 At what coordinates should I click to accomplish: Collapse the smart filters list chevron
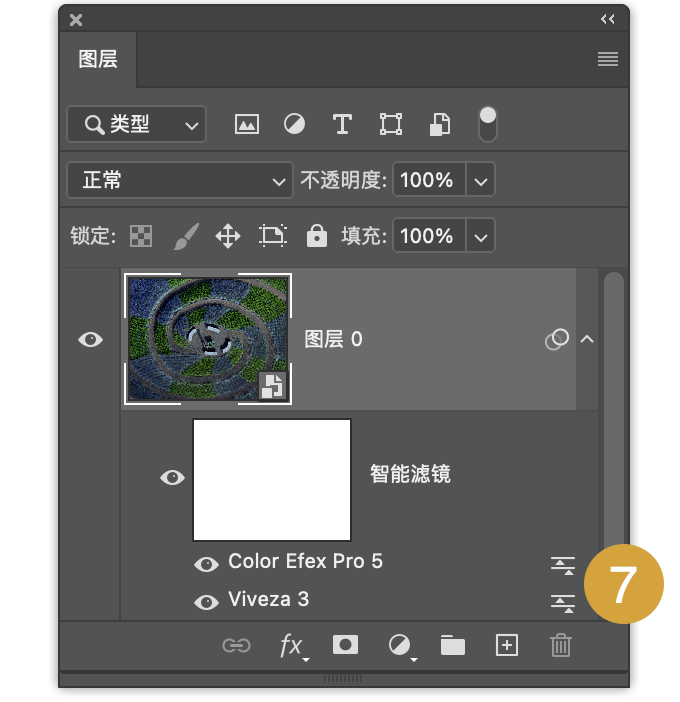[x=587, y=339]
